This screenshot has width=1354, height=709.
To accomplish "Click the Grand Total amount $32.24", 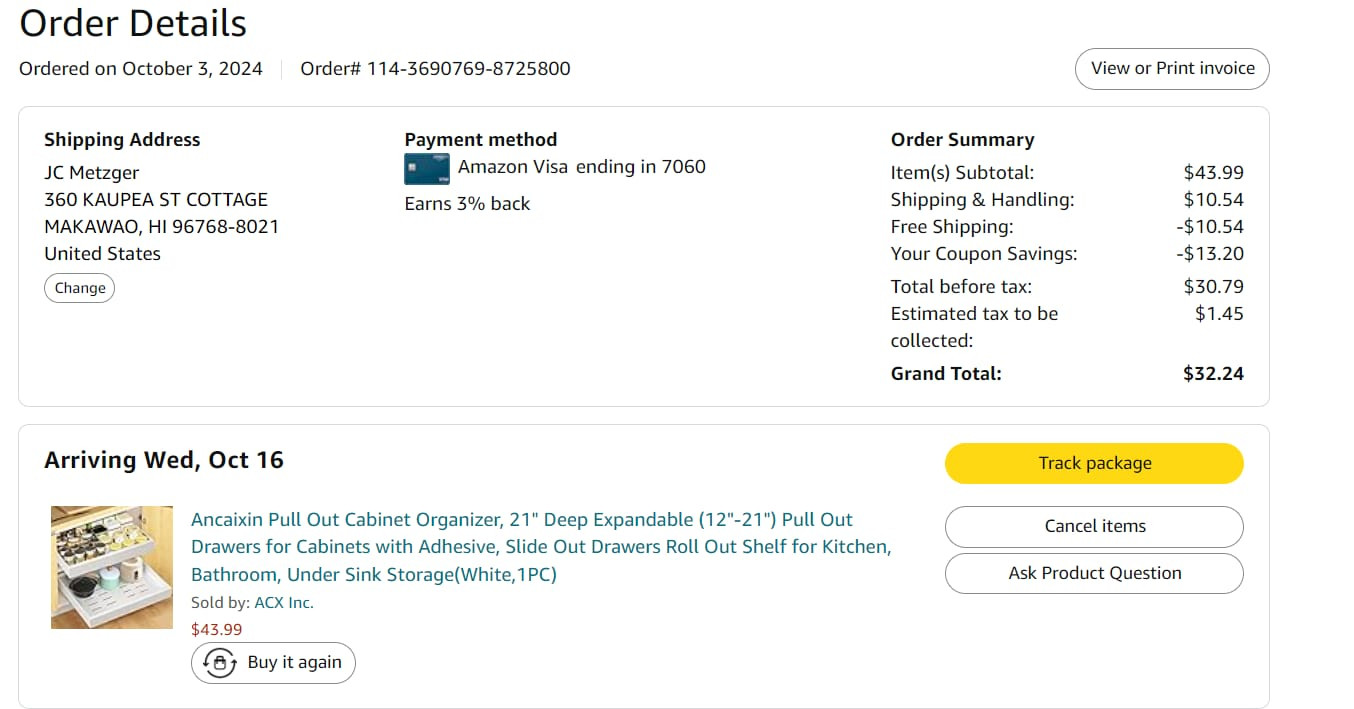I will pos(1213,374).
